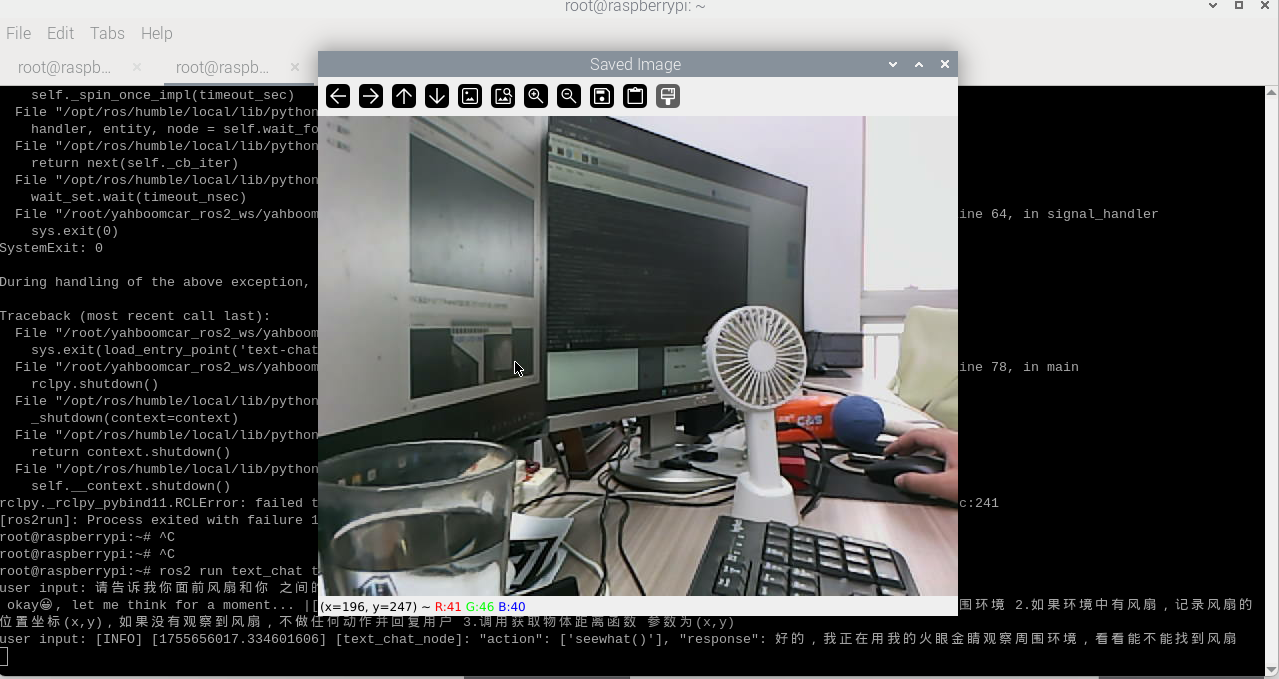Minimize the root@raspberrypi terminal window
Viewport: 1279px width, 679px height.
[1212, 6]
